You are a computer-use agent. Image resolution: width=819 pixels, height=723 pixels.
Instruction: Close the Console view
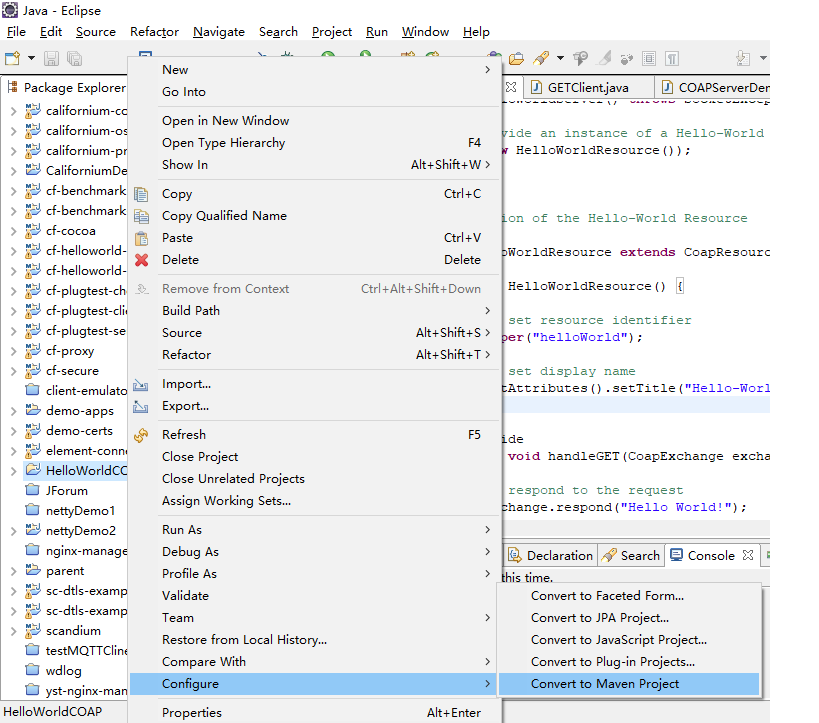(748, 555)
